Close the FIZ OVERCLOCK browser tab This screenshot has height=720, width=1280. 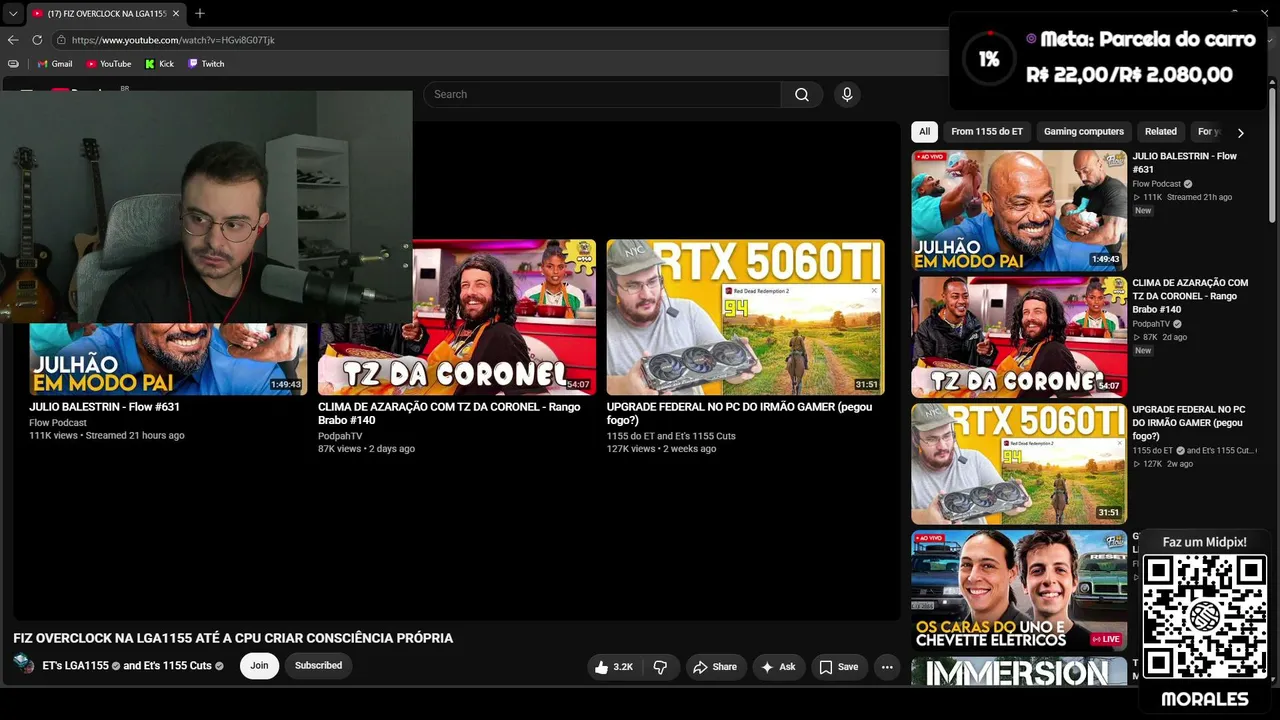click(176, 14)
